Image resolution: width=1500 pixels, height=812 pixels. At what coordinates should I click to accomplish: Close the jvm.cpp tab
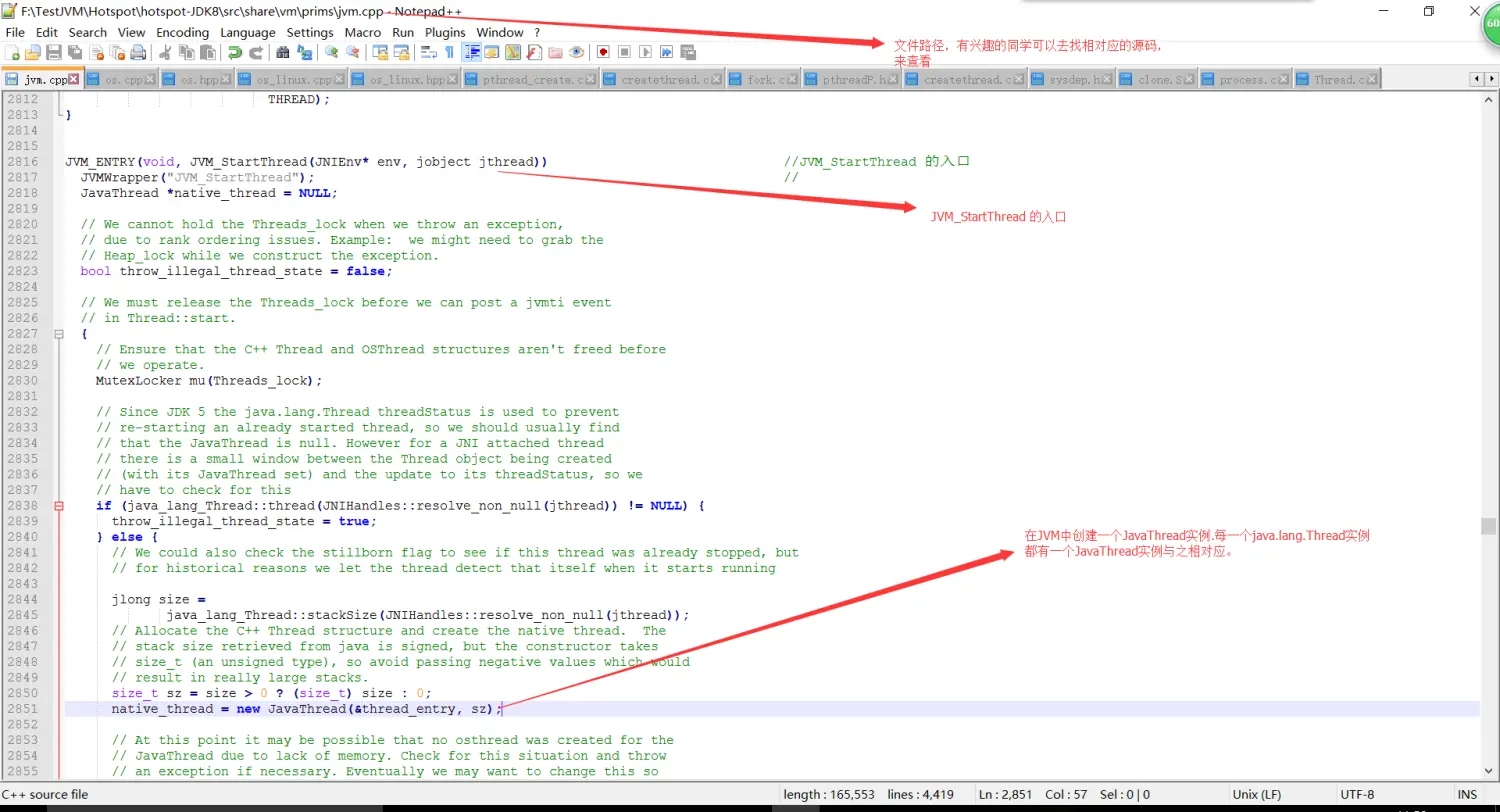[x=74, y=79]
